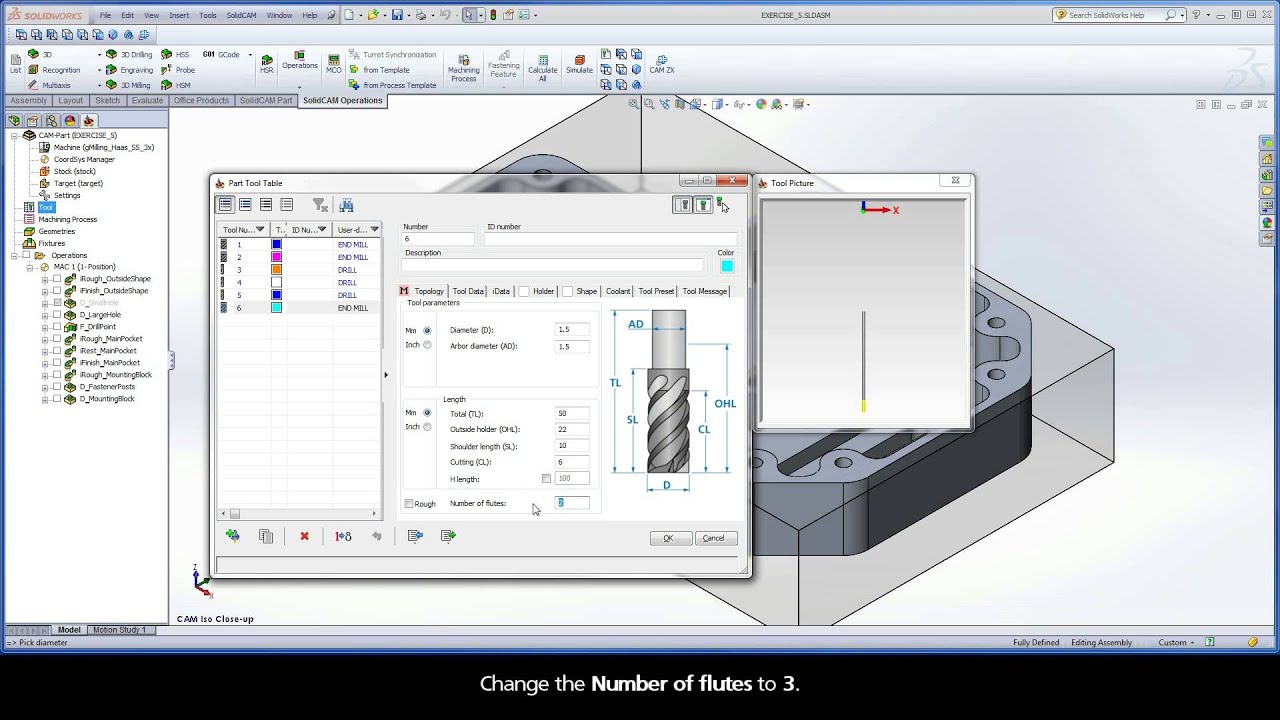The height and width of the screenshot is (720, 1280).
Task: Click the Machining Process ribbon icon
Action: (463, 68)
